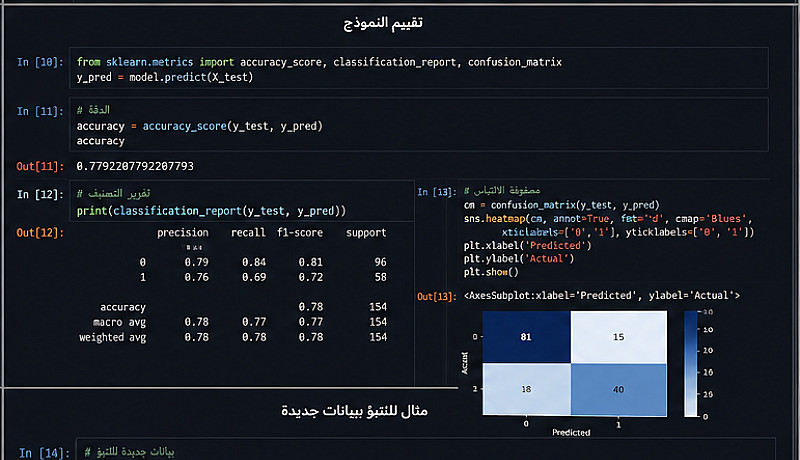Click the weighted avg row in report
Viewport: 800px width, 460px height.
113,338
